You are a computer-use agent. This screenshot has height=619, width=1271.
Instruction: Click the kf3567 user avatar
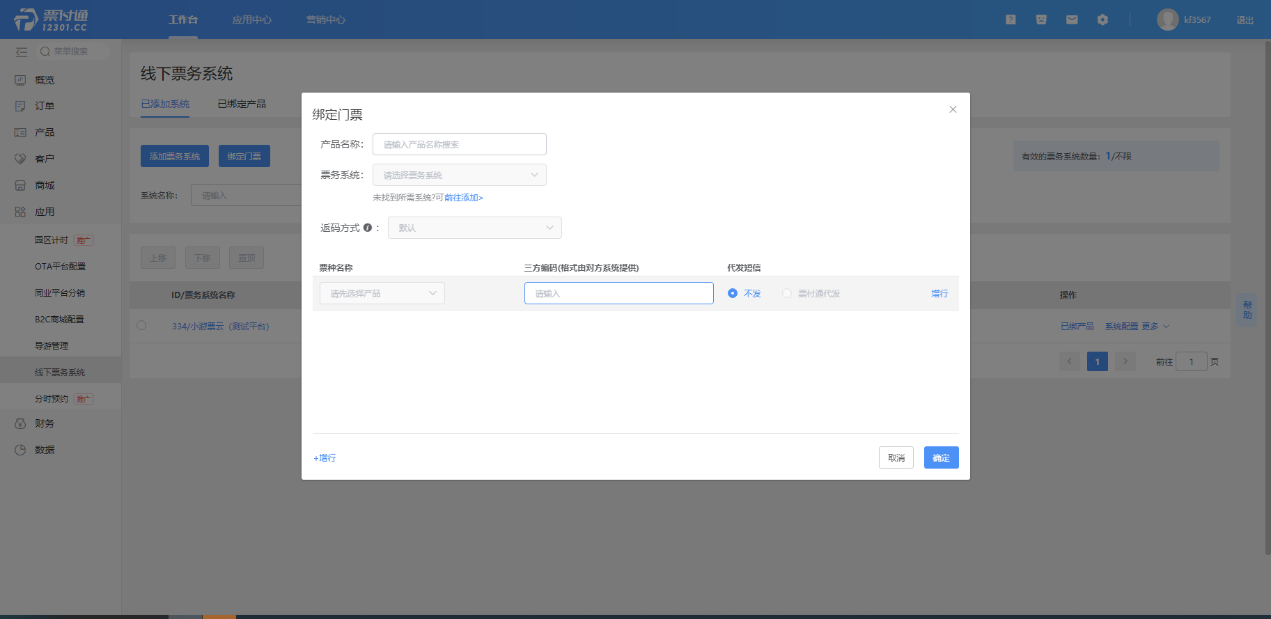(x=1167, y=20)
